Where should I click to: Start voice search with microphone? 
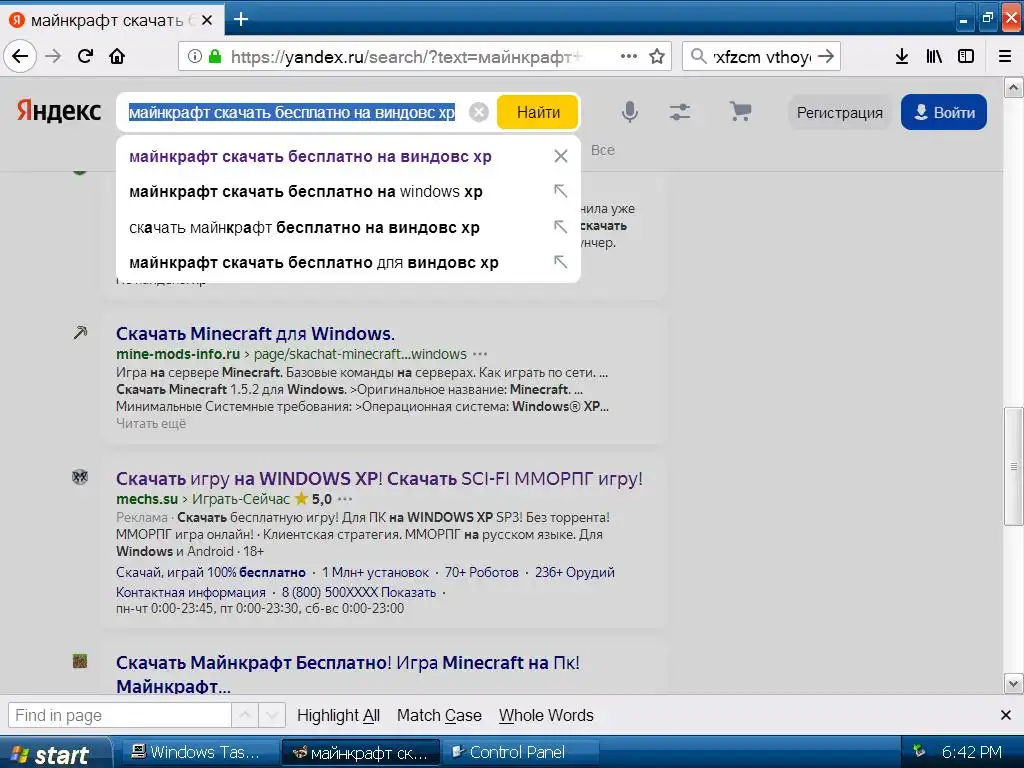click(630, 112)
